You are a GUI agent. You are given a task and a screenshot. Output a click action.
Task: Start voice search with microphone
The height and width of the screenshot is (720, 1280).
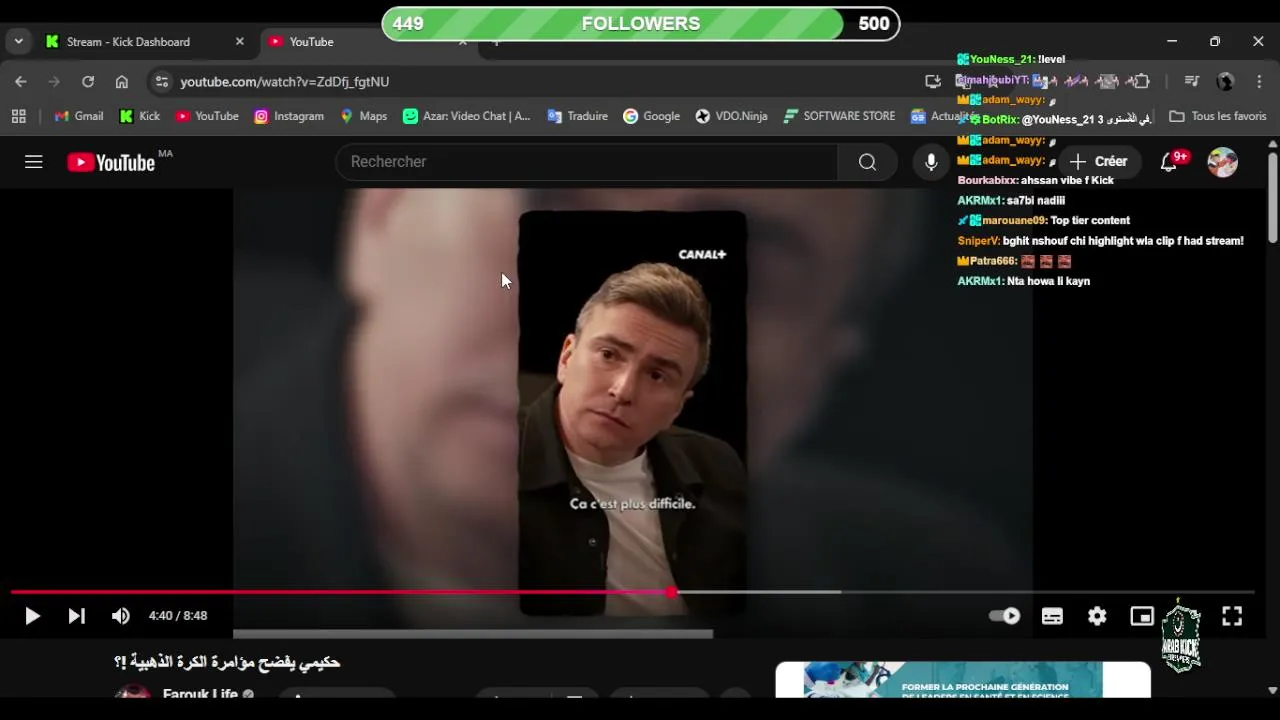pyautogui.click(x=931, y=161)
